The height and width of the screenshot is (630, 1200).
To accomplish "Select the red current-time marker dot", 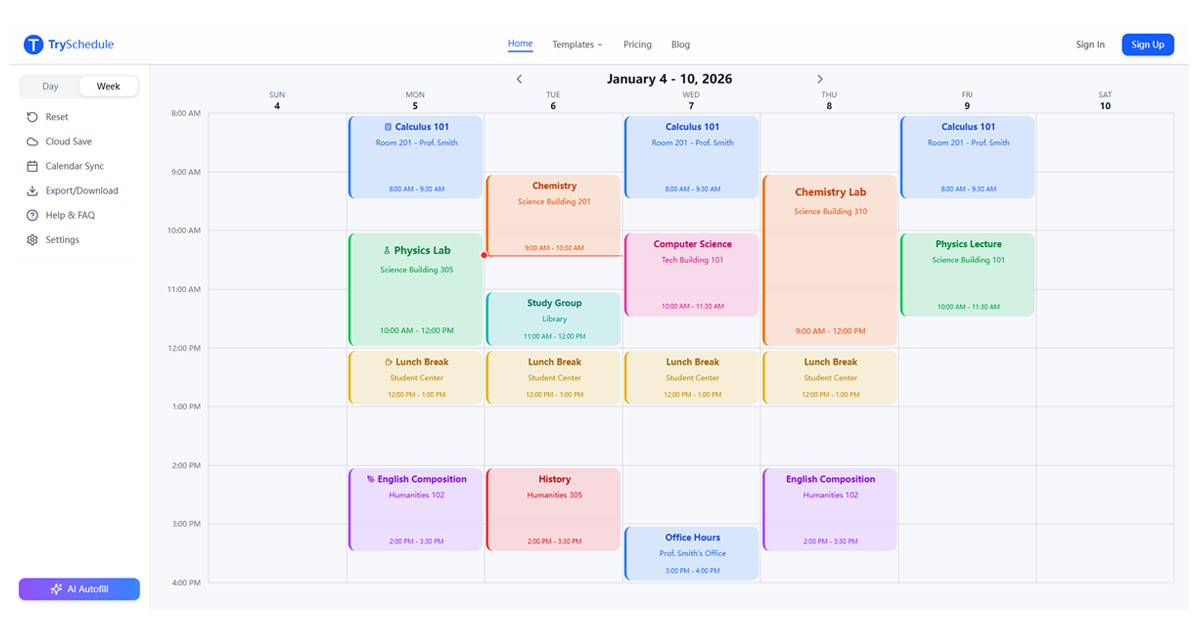I will pyautogui.click(x=484, y=255).
